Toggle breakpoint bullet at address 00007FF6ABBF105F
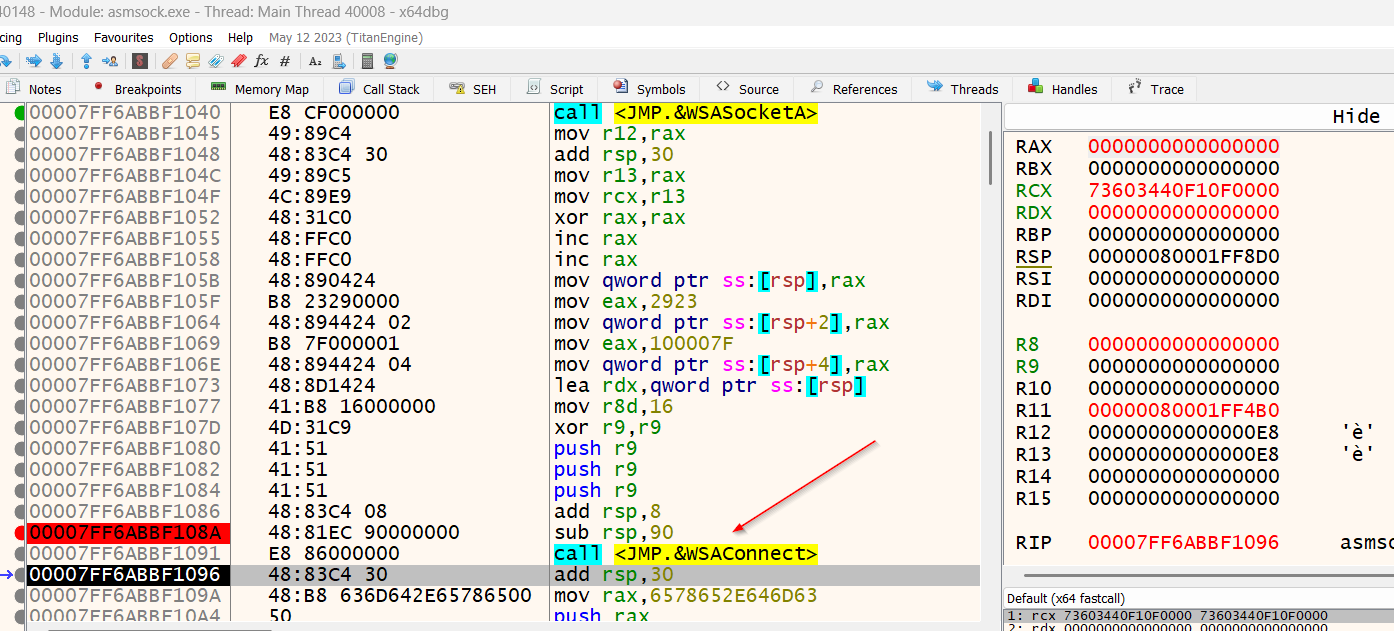This screenshot has width=1394, height=631. pyautogui.click(x=20, y=301)
